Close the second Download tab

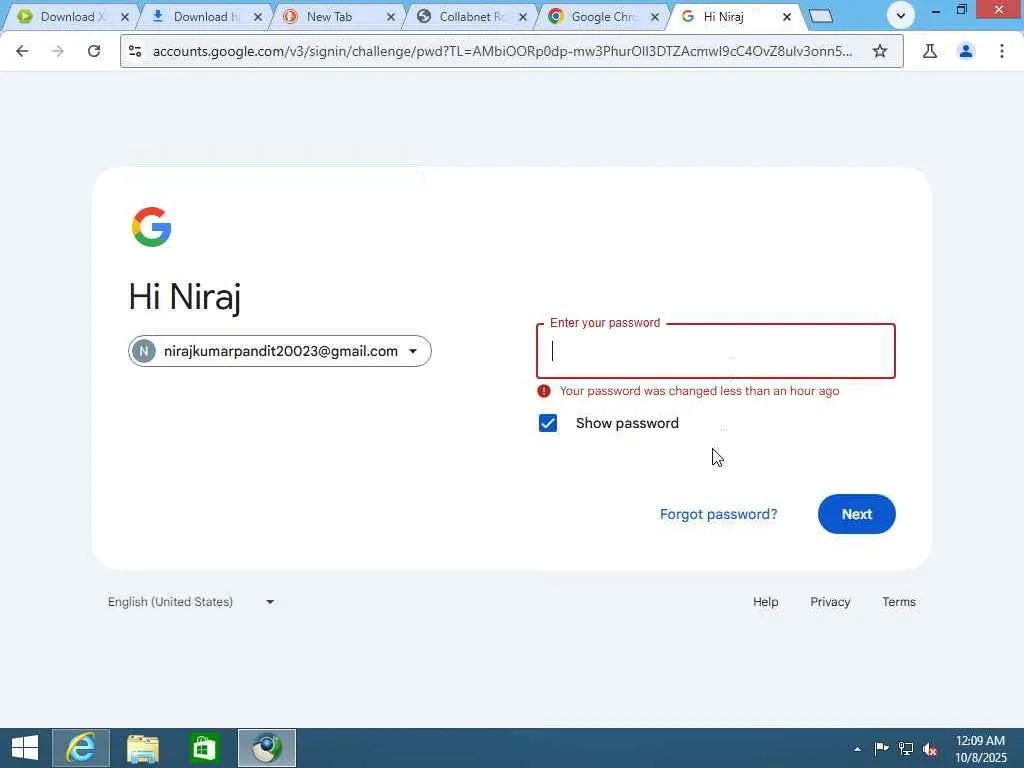(258, 17)
